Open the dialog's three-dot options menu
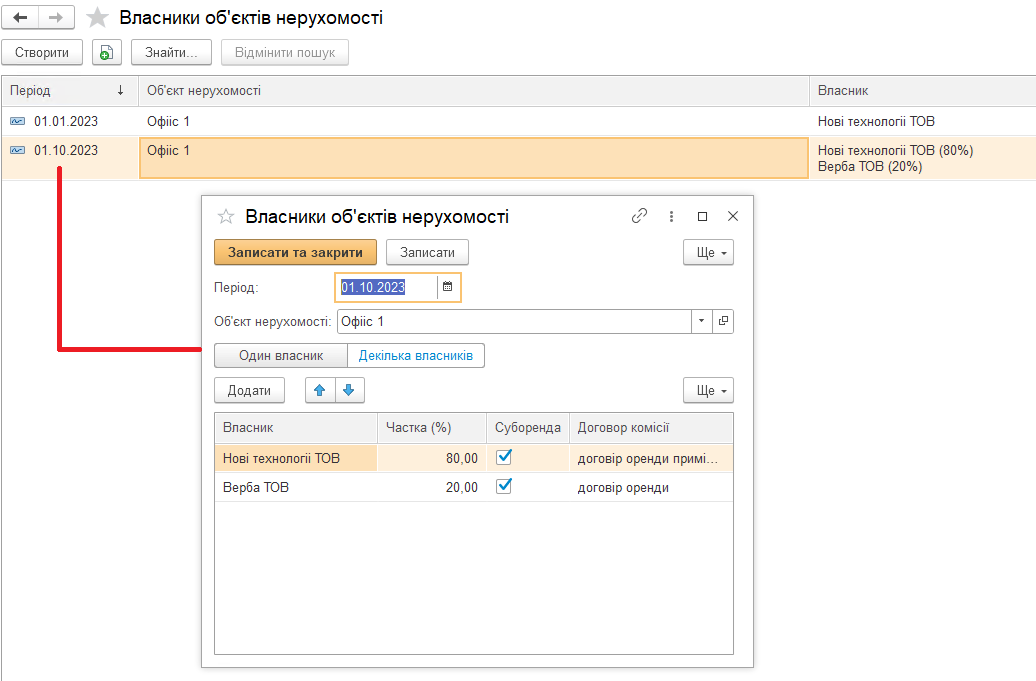The image size is (1036, 681). tap(671, 216)
